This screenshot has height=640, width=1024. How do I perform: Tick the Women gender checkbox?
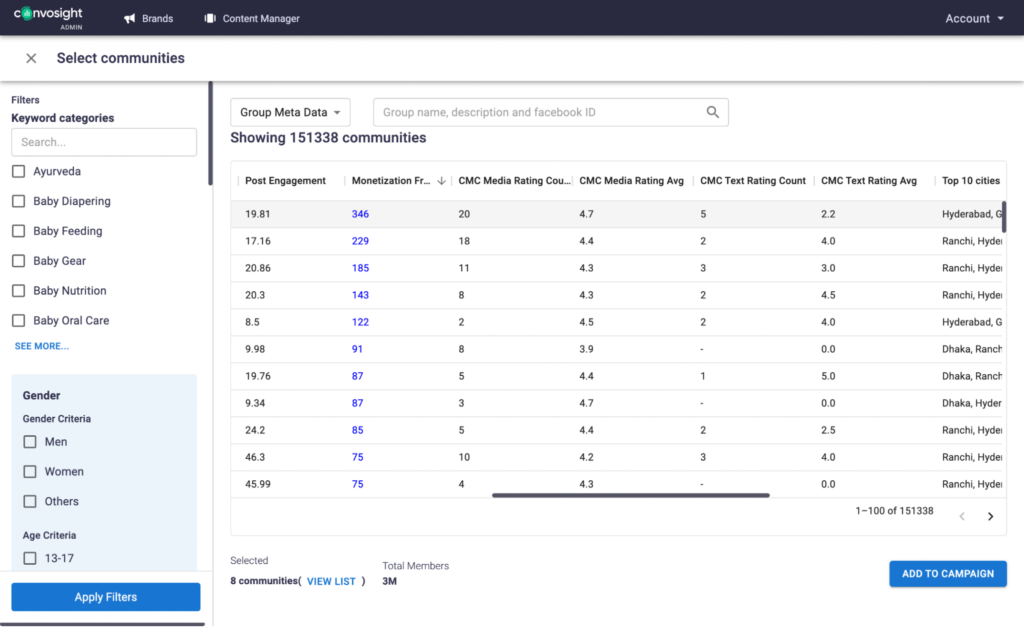pos(30,472)
